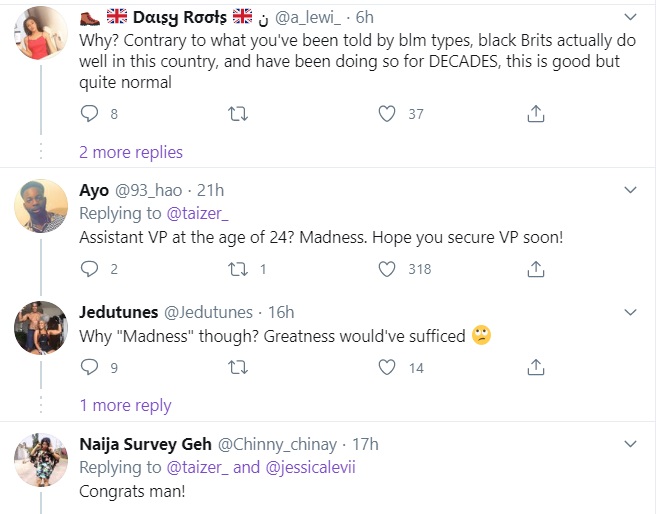The width and height of the screenshot is (660, 514).
Task: Share Ayo's tweet
Action: [536, 269]
